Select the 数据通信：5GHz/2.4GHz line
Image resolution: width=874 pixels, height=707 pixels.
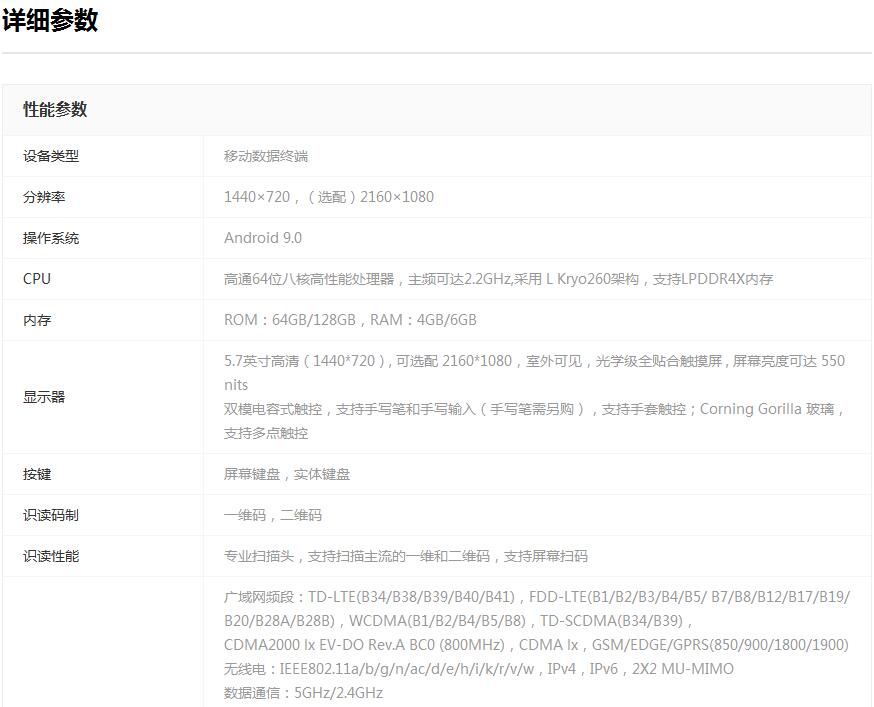(303, 693)
